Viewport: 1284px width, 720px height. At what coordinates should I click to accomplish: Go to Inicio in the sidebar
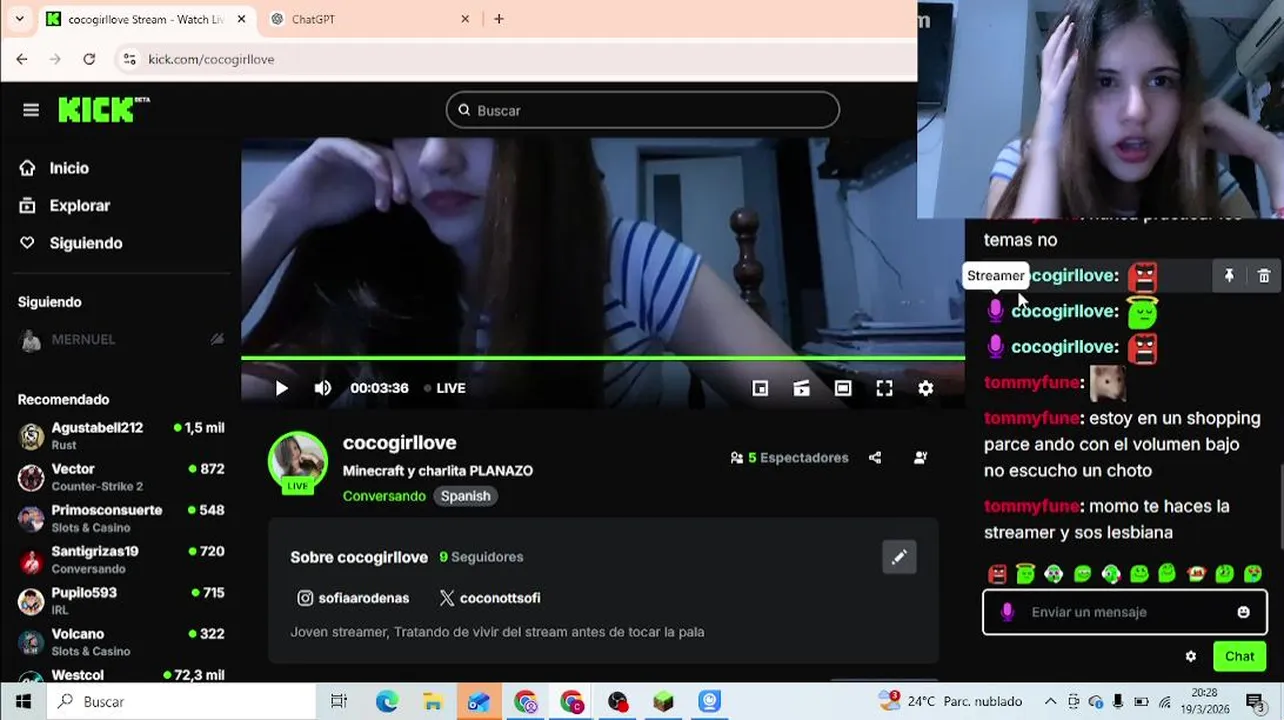pyautogui.click(x=69, y=168)
